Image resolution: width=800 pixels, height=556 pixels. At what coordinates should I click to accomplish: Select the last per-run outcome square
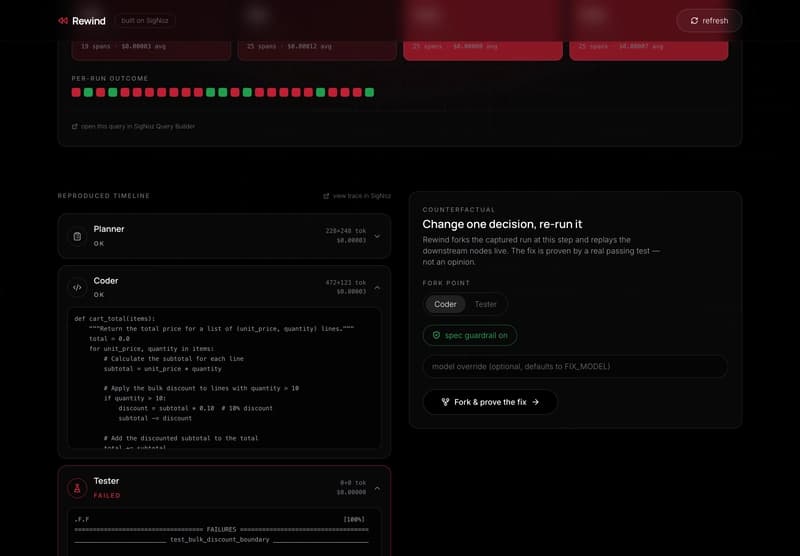click(369, 92)
